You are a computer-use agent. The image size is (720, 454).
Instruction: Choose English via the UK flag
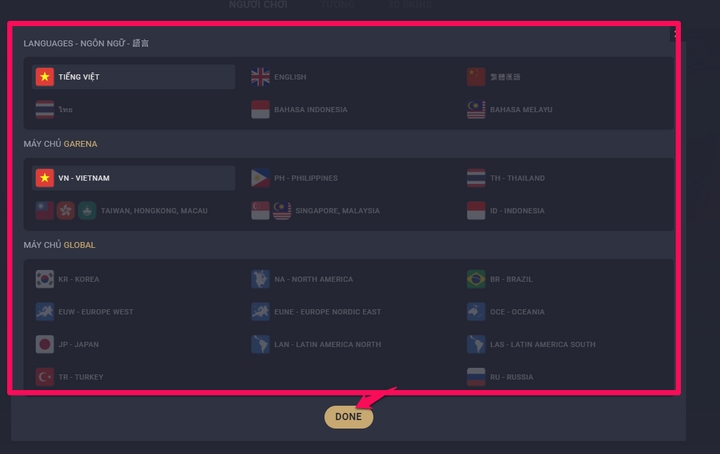260,77
